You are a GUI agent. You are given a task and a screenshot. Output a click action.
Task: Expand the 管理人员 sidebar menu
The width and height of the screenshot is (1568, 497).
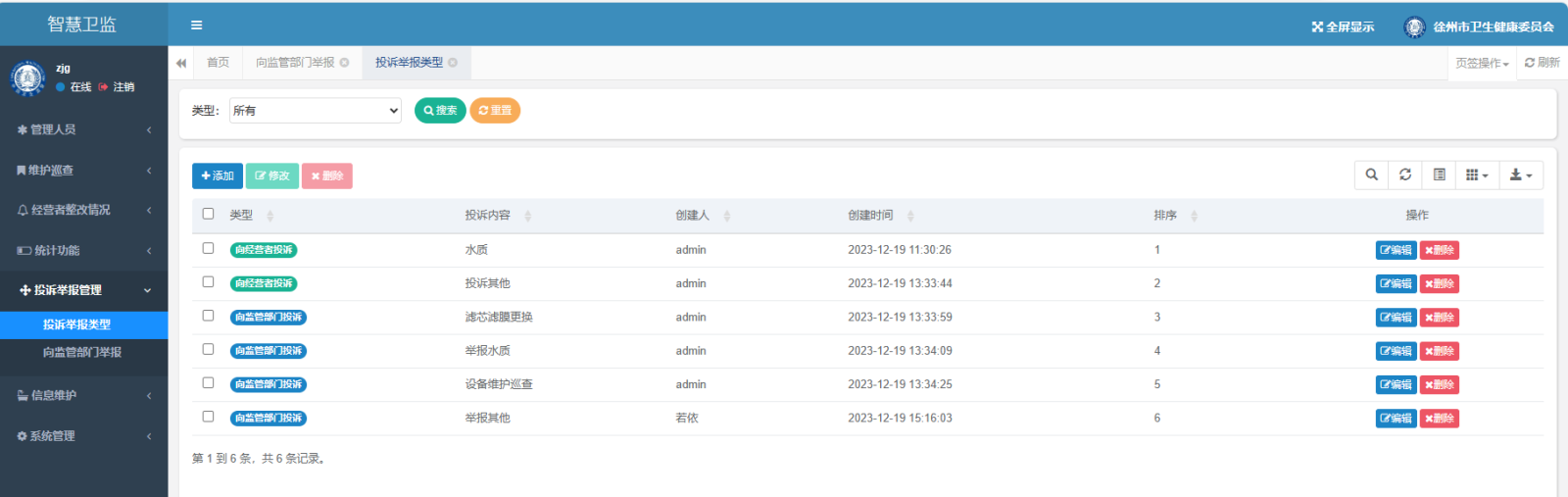(x=84, y=129)
